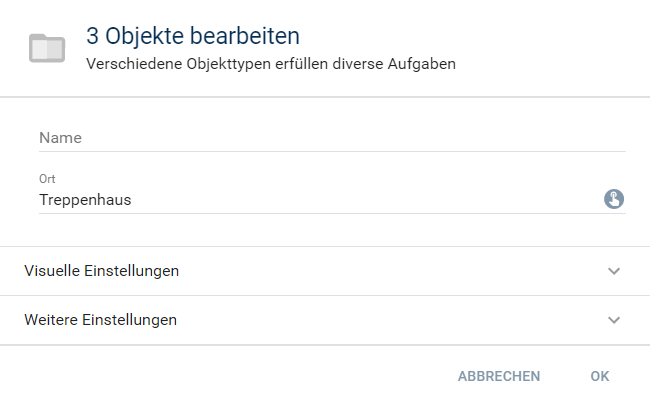Image resolution: width=650 pixels, height=408 pixels.
Task: Click the gray folder icon in header
Action: [47, 48]
